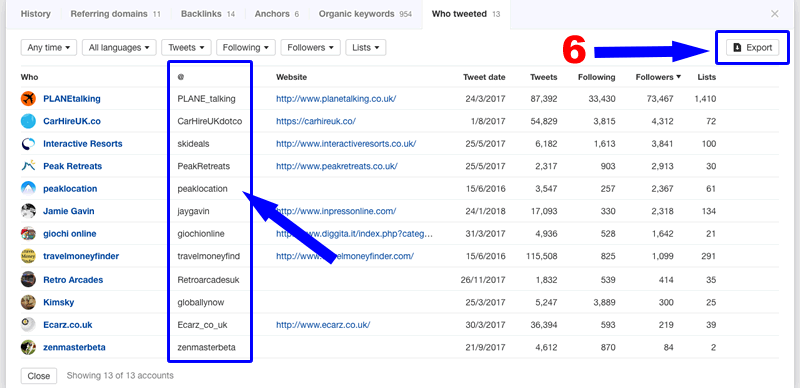Click the travelmoneyfinder avatar icon
Image resolution: width=800 pixels, height=388 pixels.
(28, 256)
